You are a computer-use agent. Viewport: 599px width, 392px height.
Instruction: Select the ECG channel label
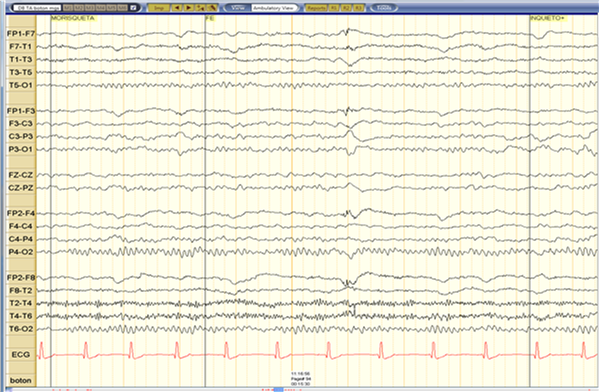pos(21,355)
